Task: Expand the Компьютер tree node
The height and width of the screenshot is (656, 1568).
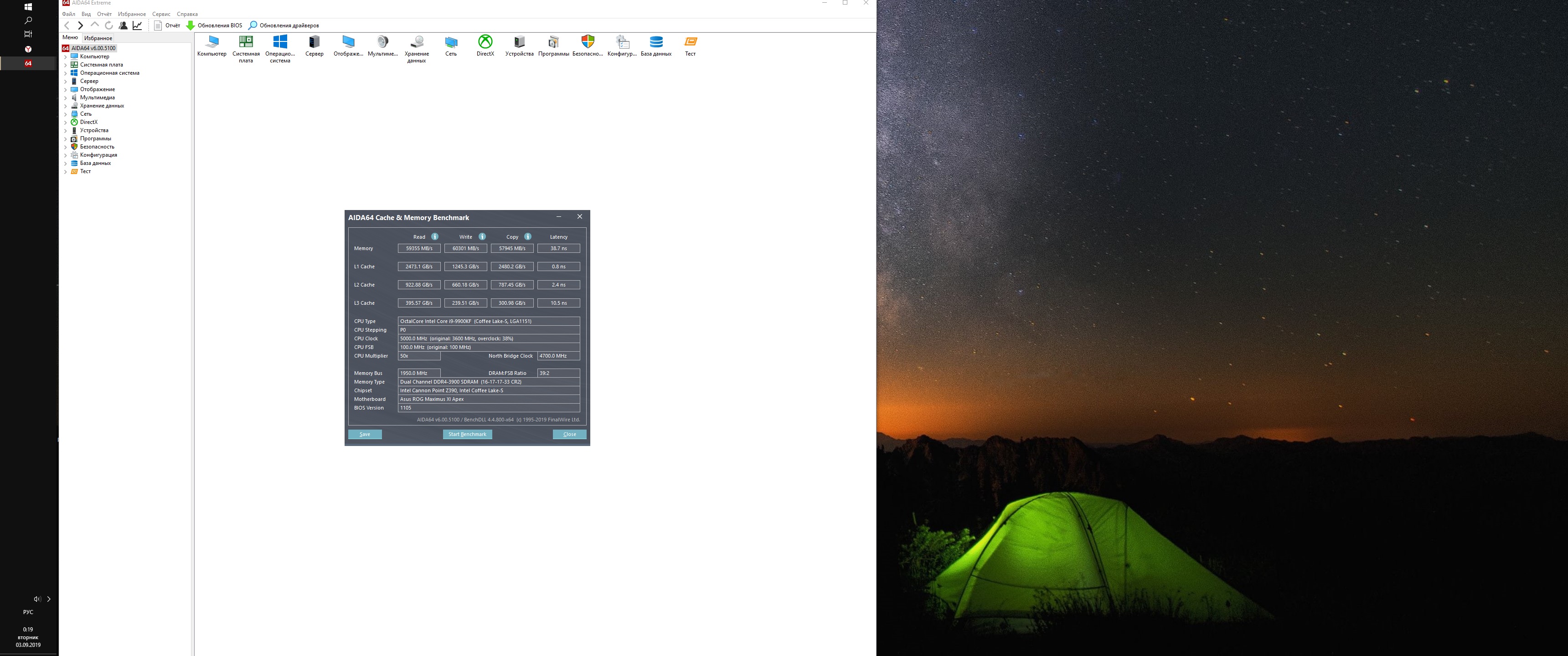Action: pyautogui.click(x=66, y=56)
